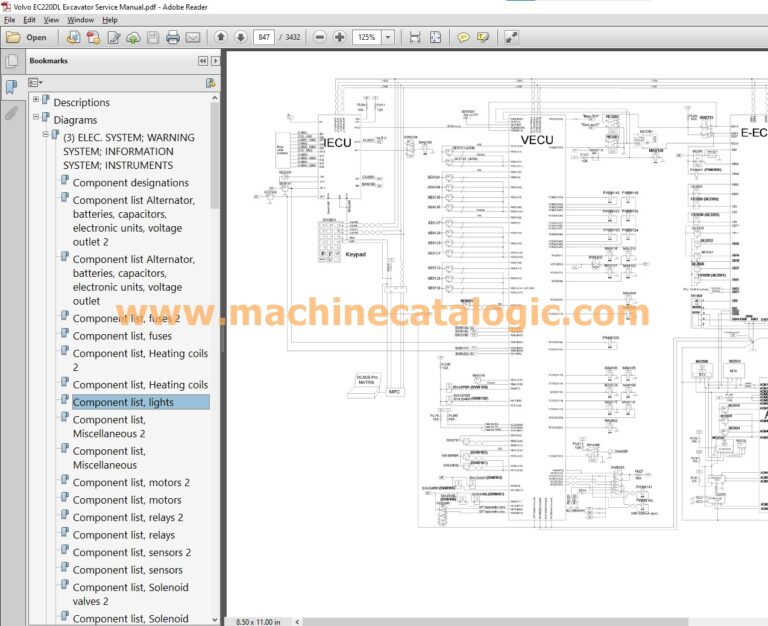Open the Component designations bookmark
This screenshot has width=768, height=626.
click(x=130, y=183)
